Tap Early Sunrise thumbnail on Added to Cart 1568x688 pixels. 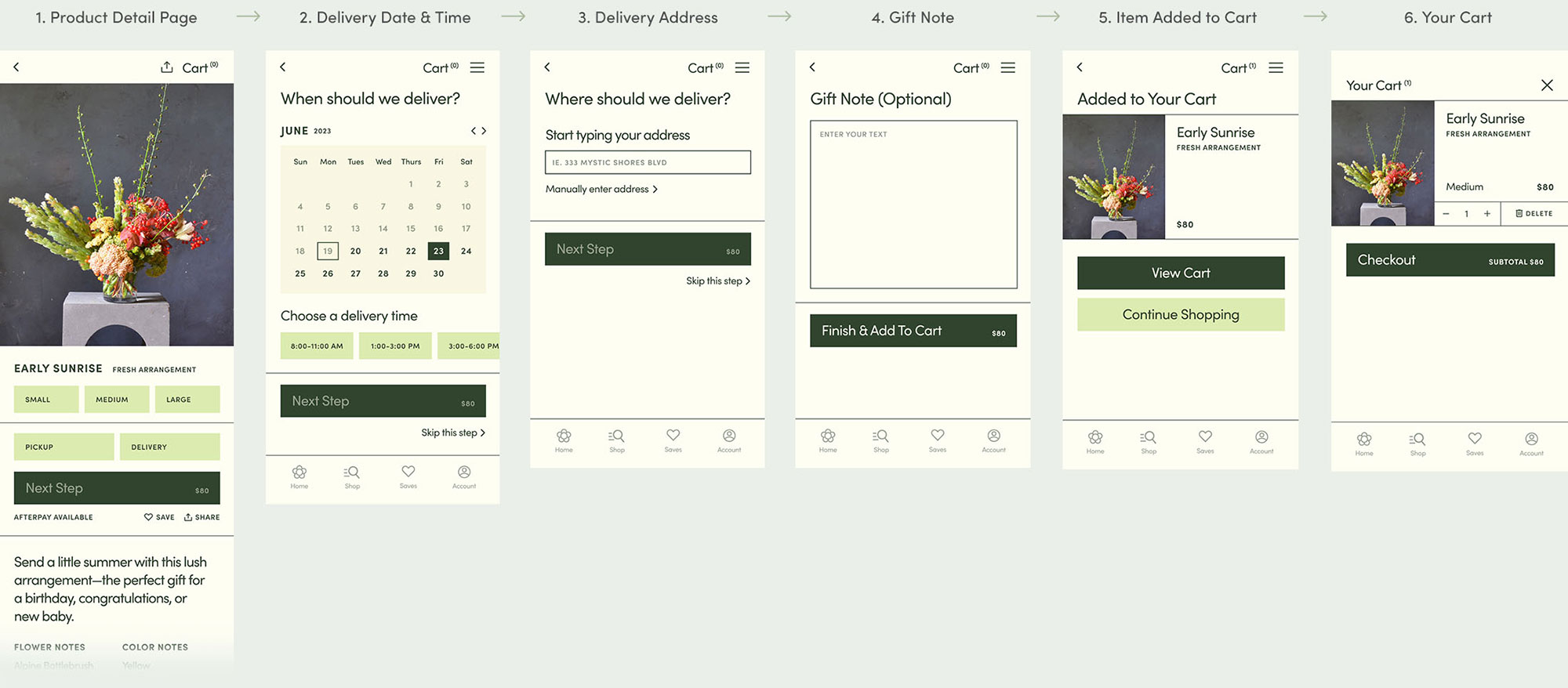coord(1113,177)
